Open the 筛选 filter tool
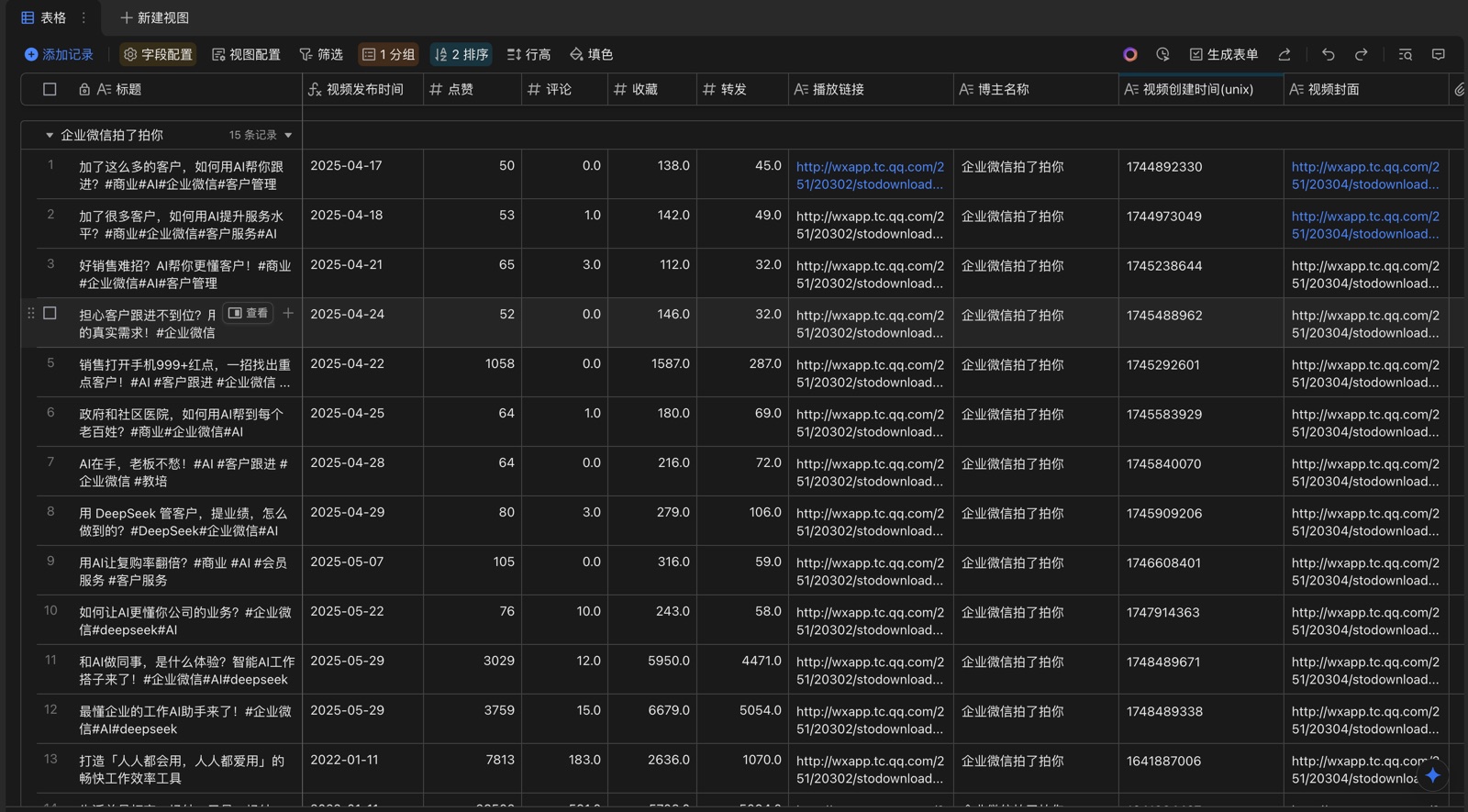This screenshot has height=812, width=1468. pyautogui.click(x=321, y=54)
